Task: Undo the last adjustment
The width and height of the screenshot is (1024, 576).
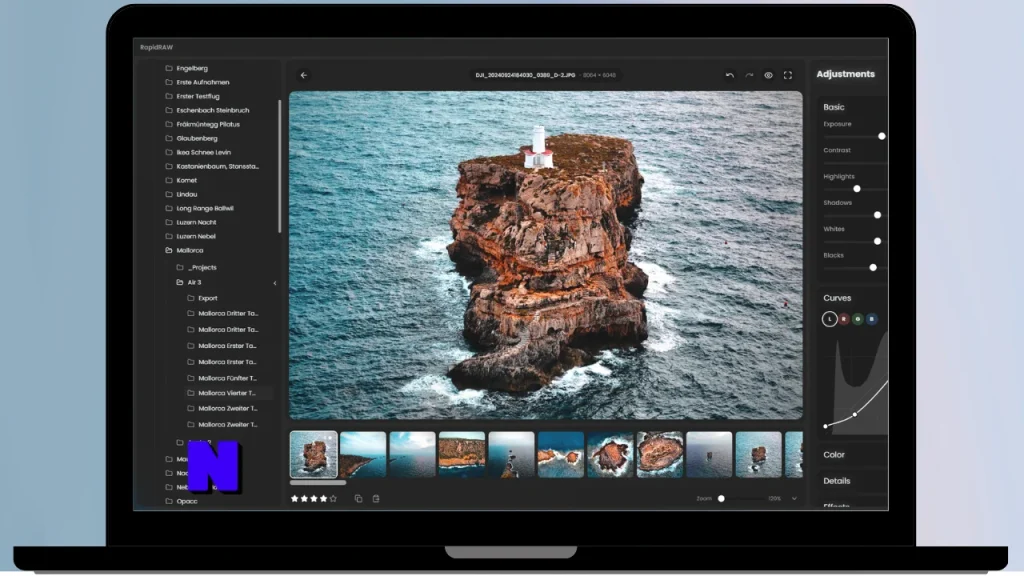Action: click(x=729, y=75)
